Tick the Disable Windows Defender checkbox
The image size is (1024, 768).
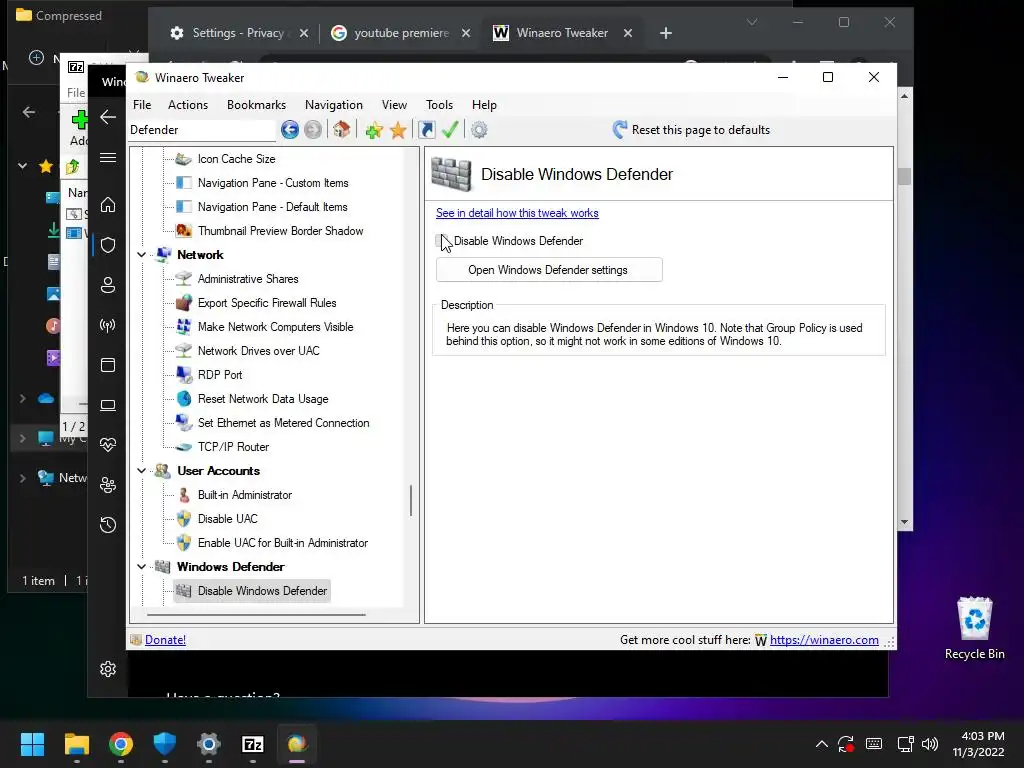tap(442, 241)
